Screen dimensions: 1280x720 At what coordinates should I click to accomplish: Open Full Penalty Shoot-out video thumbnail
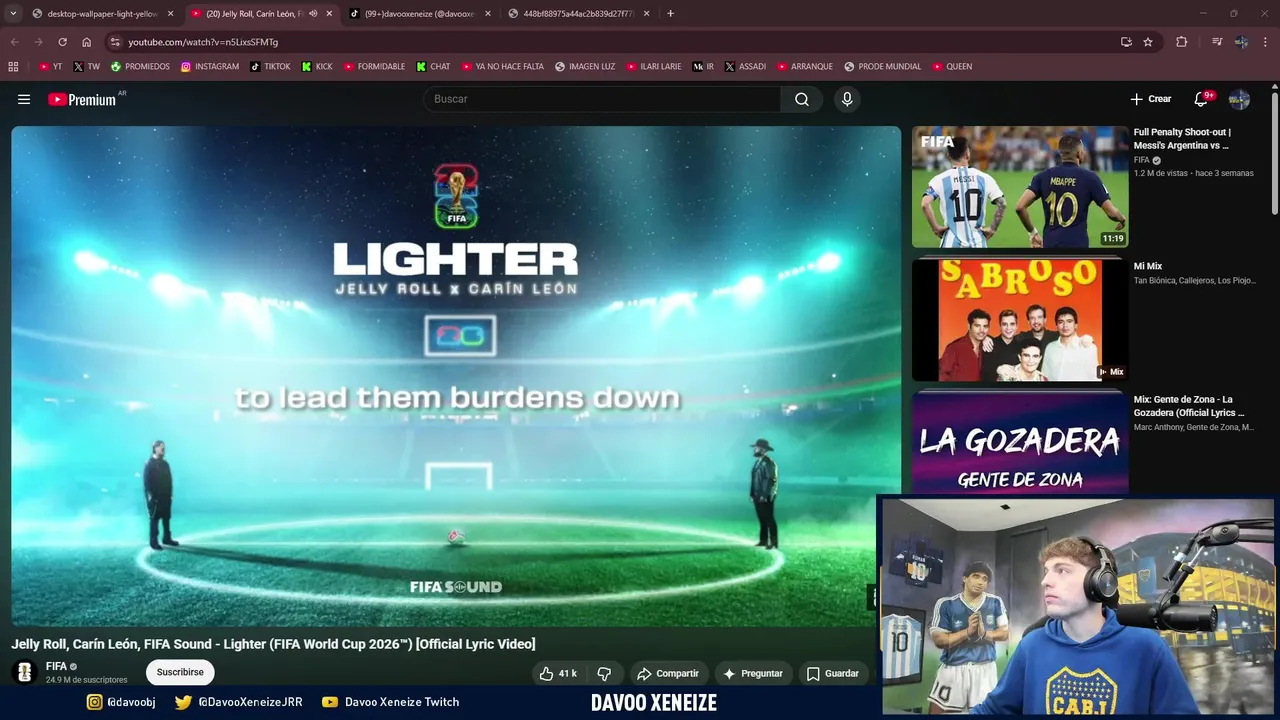pyautogui.click(x=1020, y=187)
